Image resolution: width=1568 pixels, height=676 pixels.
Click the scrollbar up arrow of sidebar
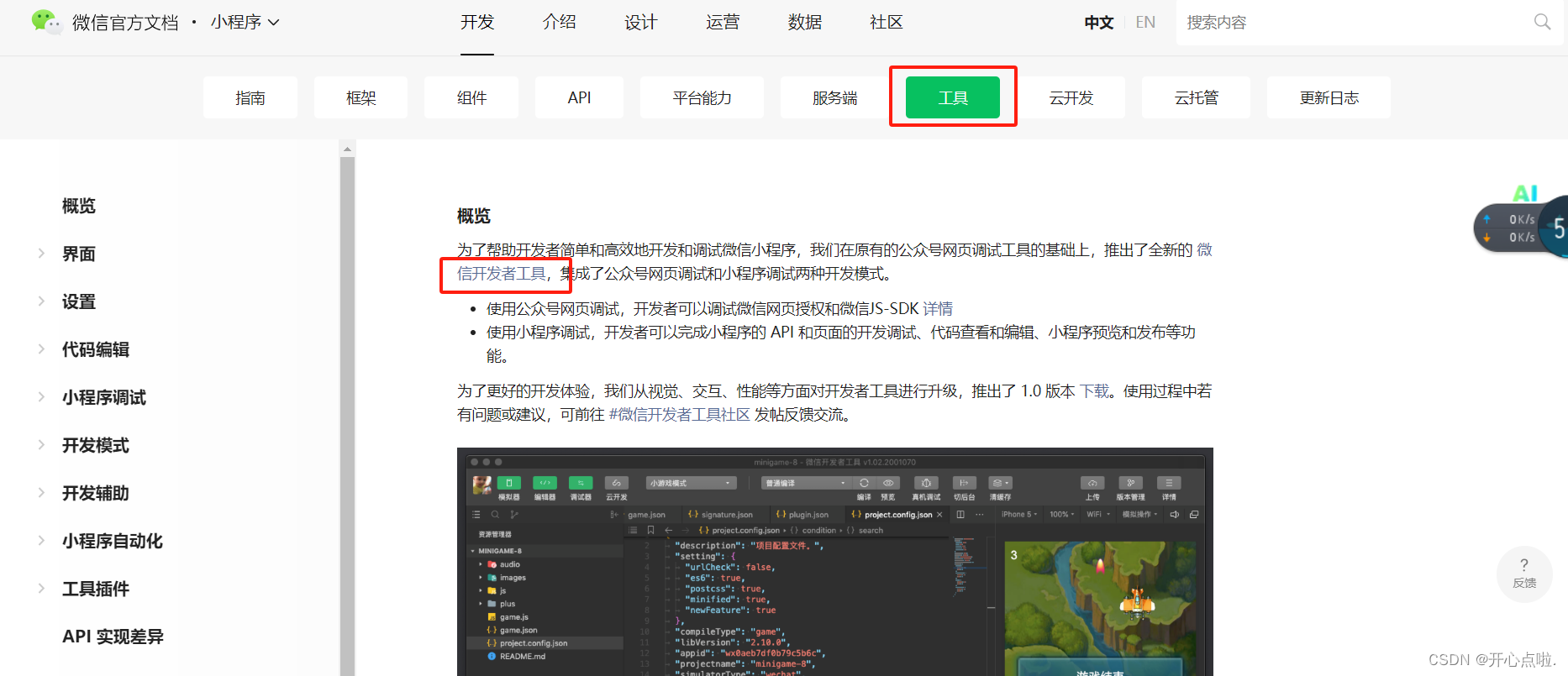347,149
